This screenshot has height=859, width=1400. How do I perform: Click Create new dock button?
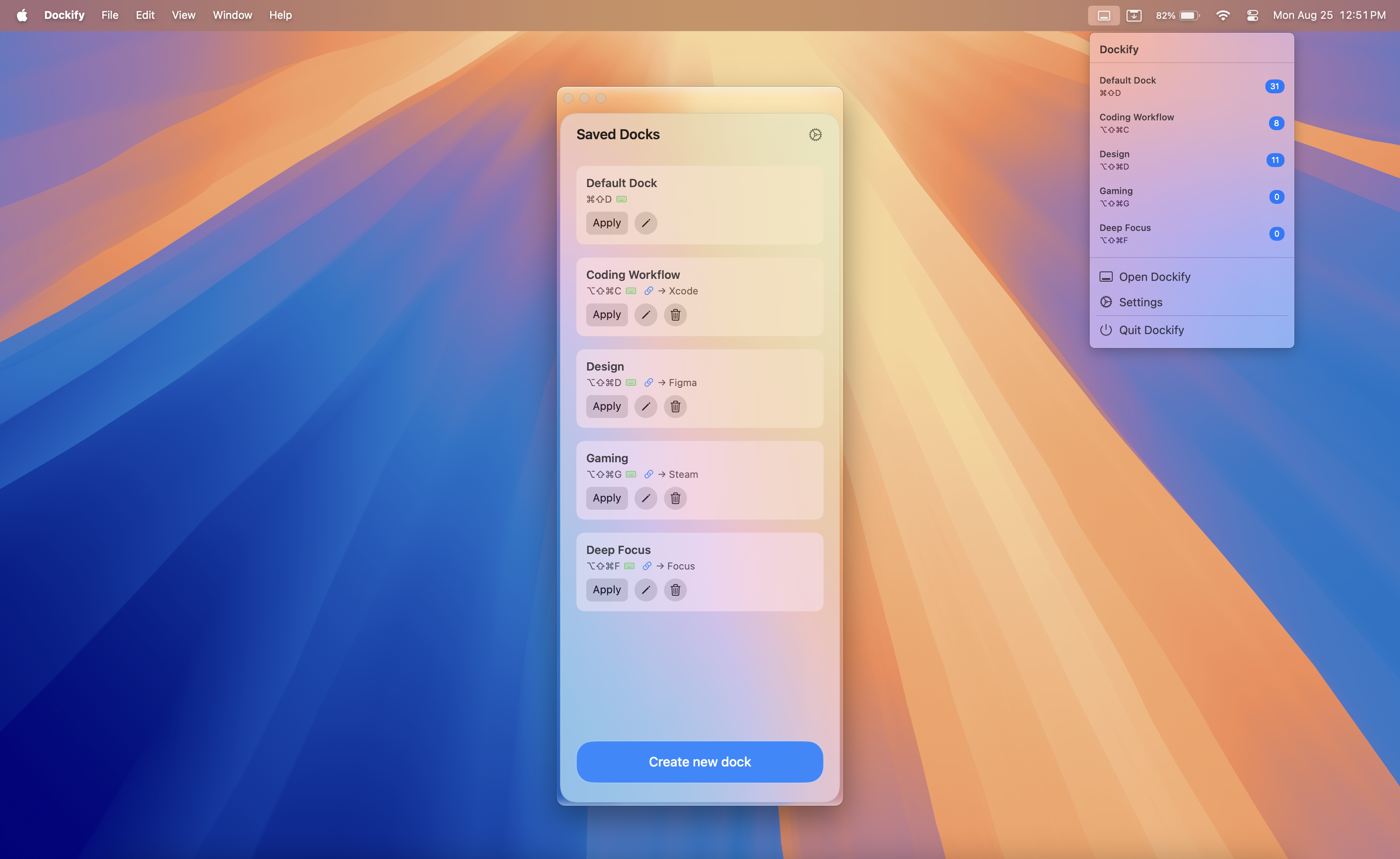point(700,762)
